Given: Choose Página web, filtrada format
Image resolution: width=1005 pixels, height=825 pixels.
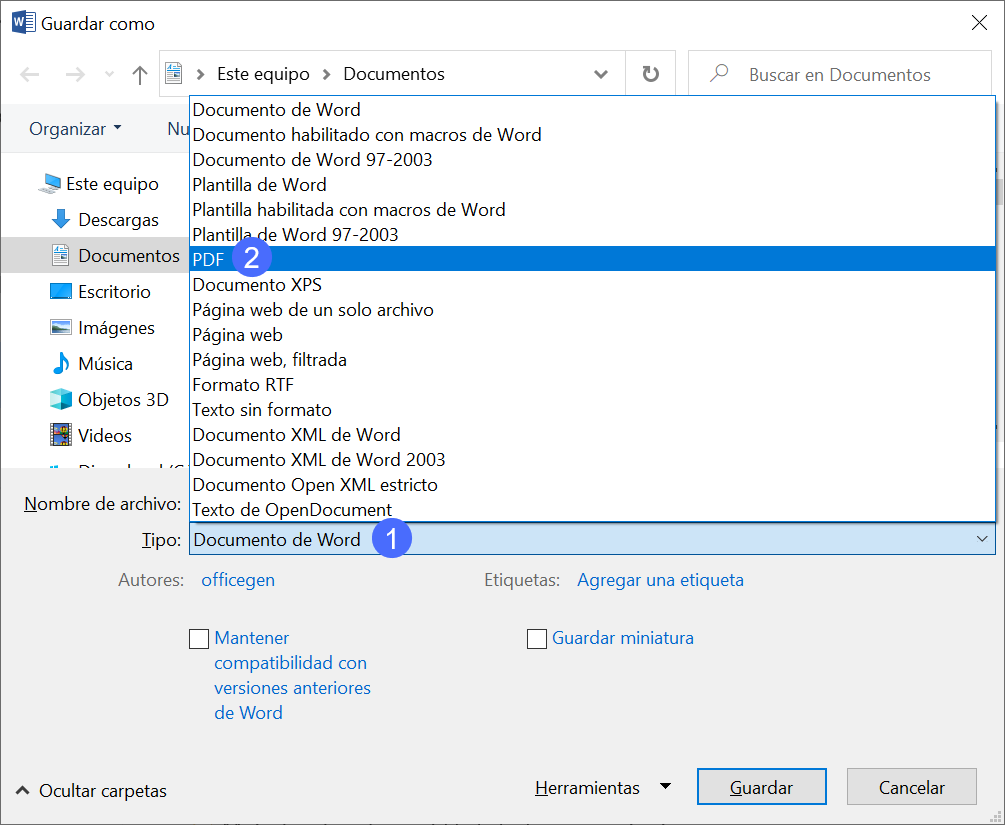Looking at the screenshot, I should 592,359.
